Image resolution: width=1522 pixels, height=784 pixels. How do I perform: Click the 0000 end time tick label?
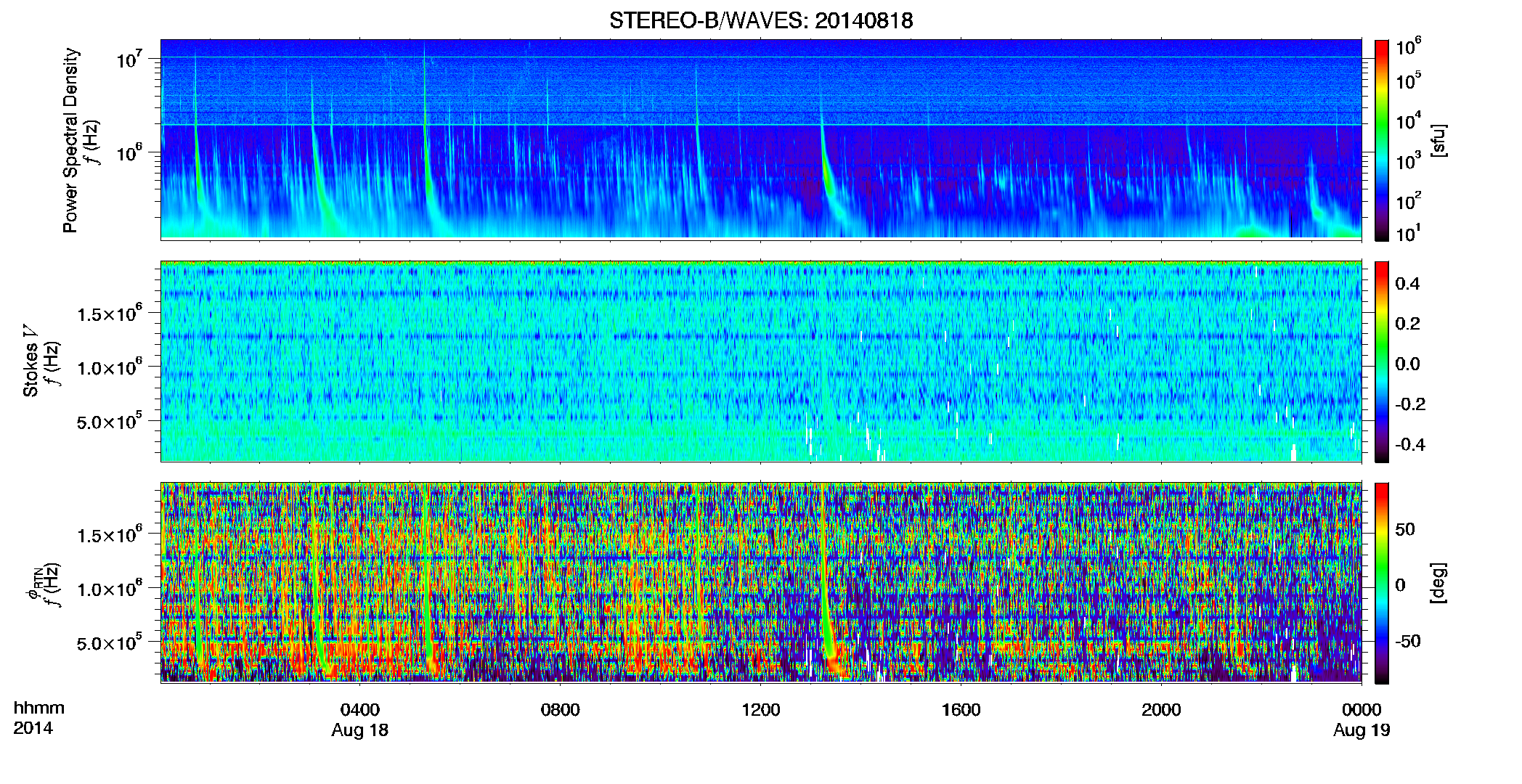1362,710
